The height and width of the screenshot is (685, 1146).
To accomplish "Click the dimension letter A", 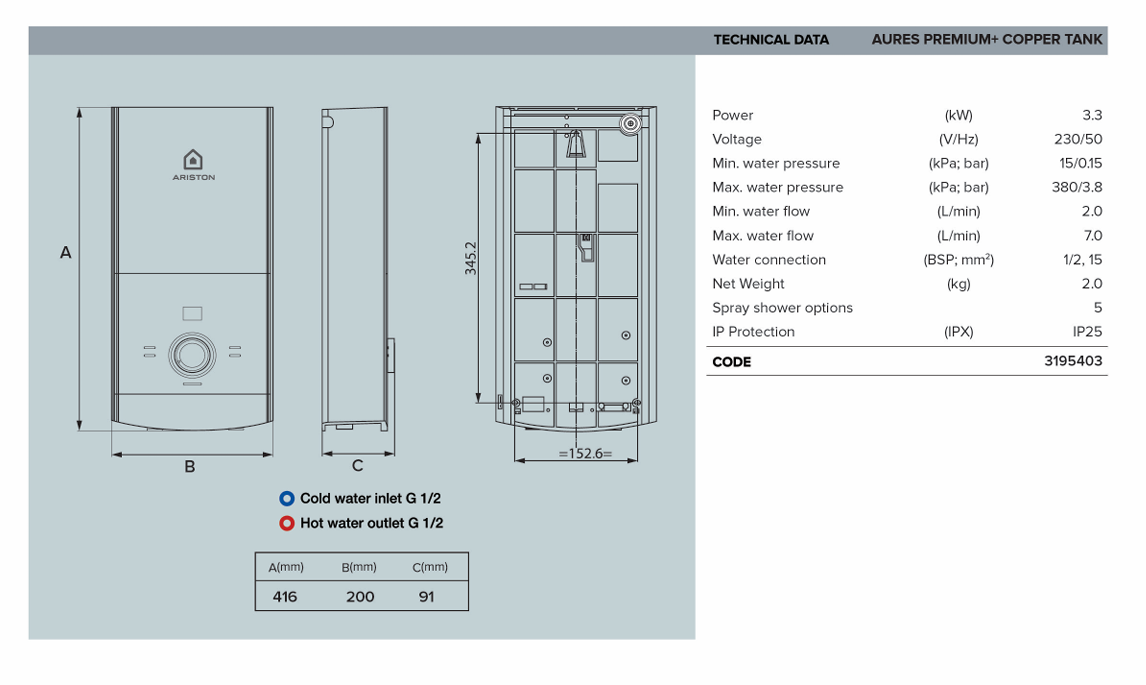I will pyautogui.click(x=66, y=253).
